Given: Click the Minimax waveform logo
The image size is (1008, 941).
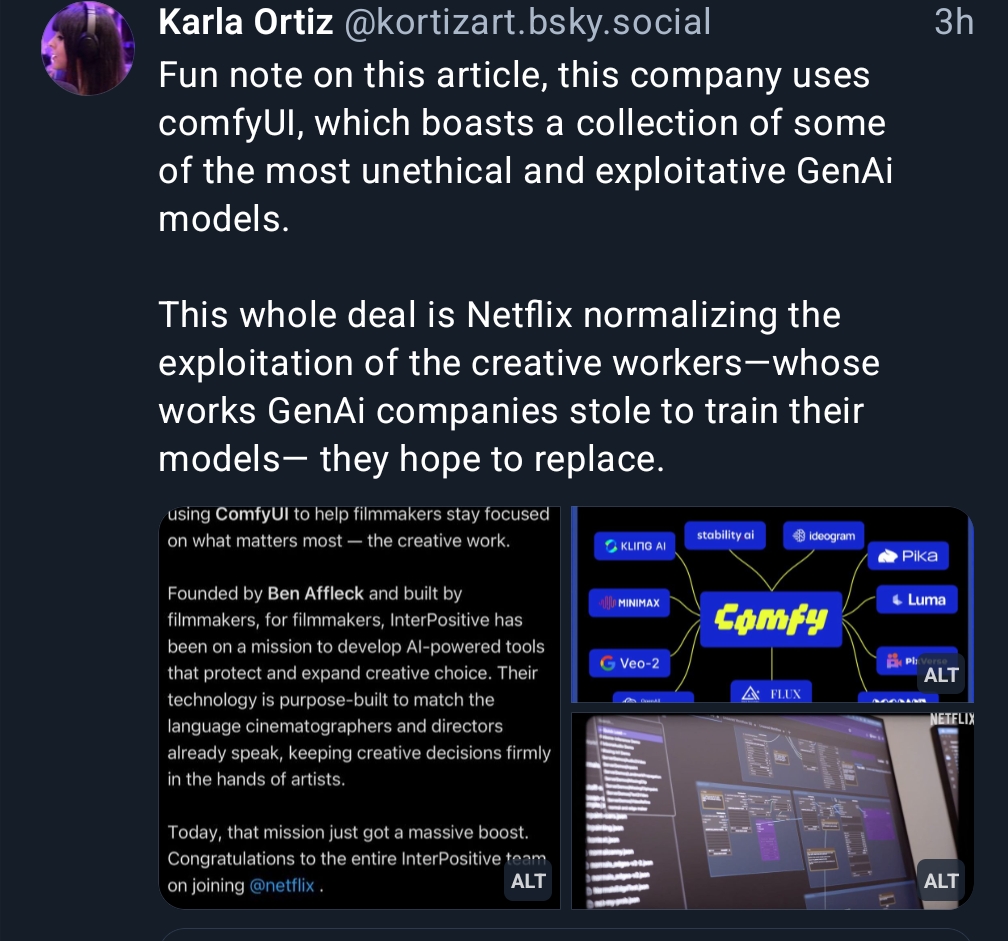Looking at the screenshot, I should pos(629,604).
